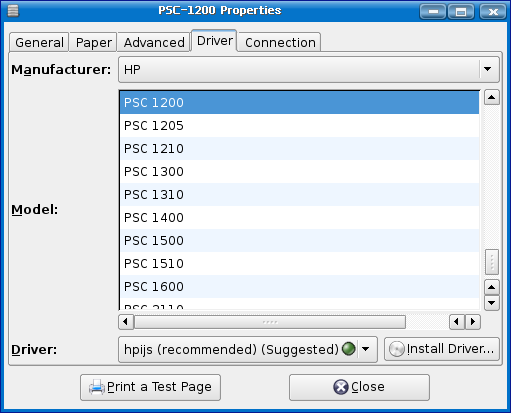The image size is (511, 413).
Task: Click the left arrow of horizontal scrollbar
Action: point(126,322)
